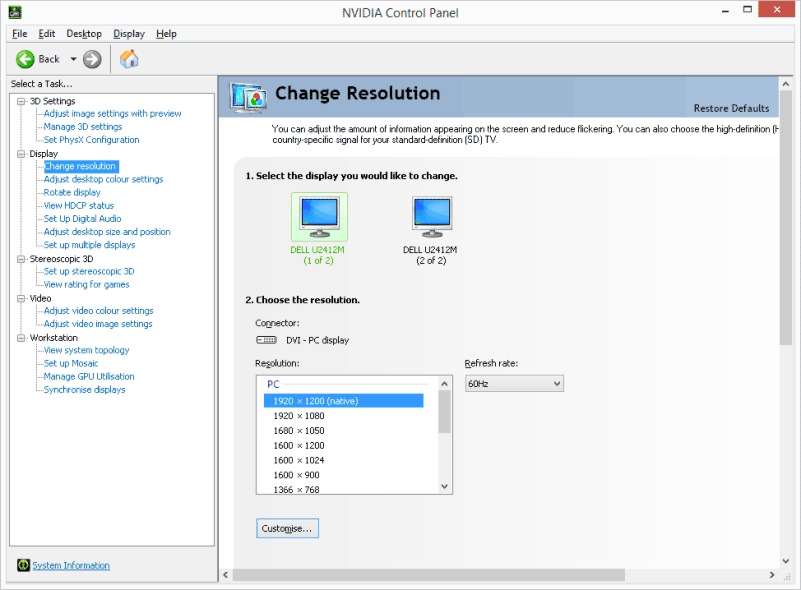Open Set Up Digital Audio
Screen dimensions: 801x590
click(82, 219)
